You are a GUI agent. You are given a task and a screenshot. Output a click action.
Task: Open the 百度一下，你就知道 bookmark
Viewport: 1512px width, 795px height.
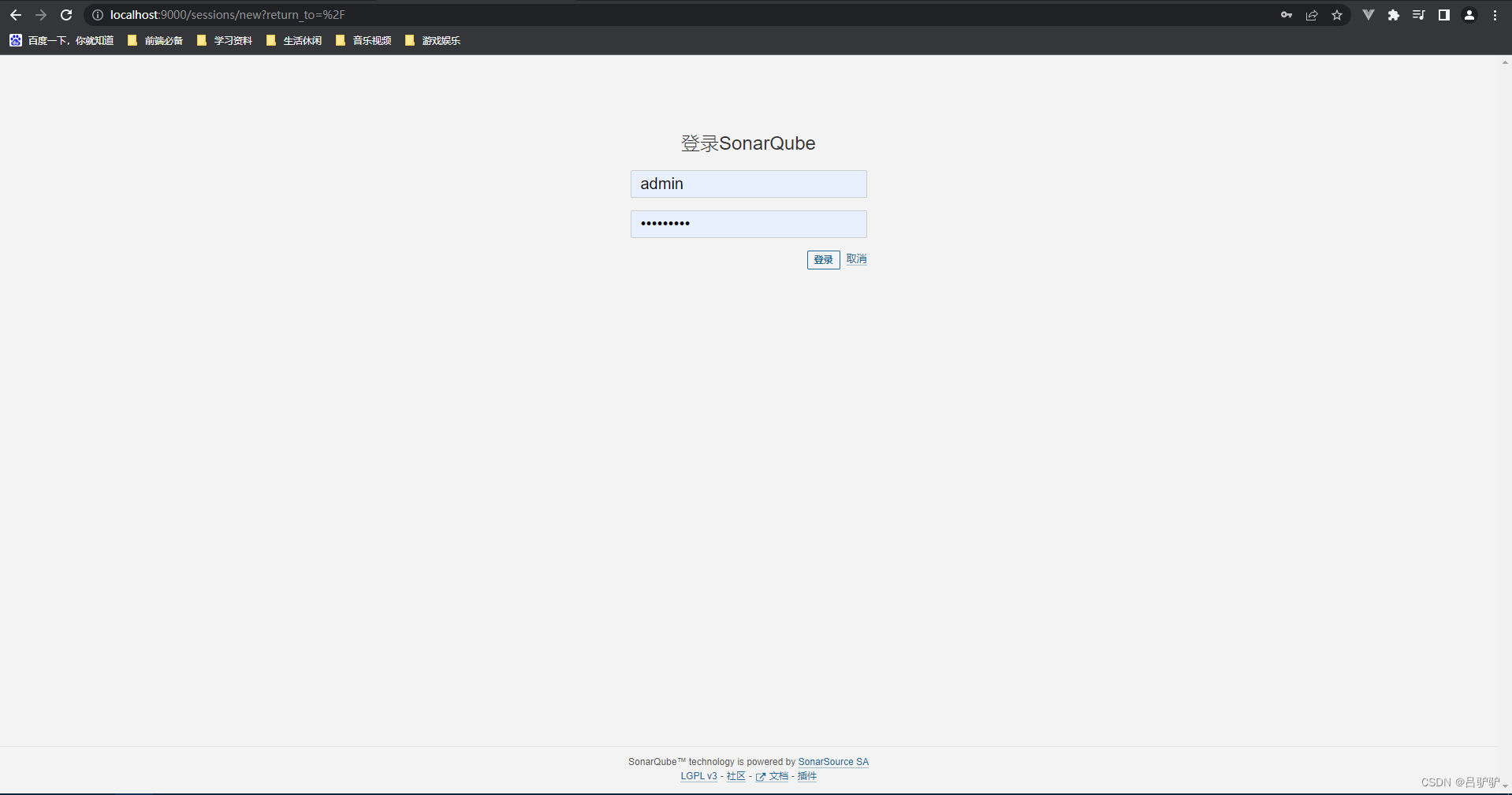point(61,40)
